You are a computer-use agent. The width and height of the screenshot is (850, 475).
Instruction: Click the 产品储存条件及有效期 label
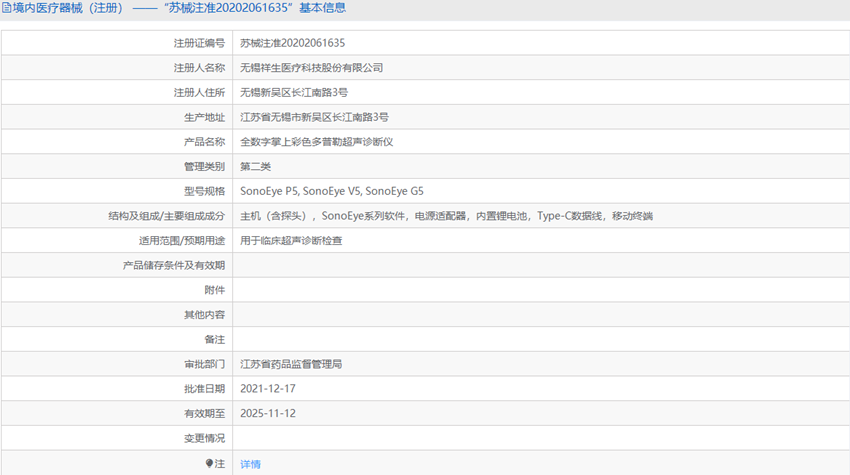(x=173, y=266)
